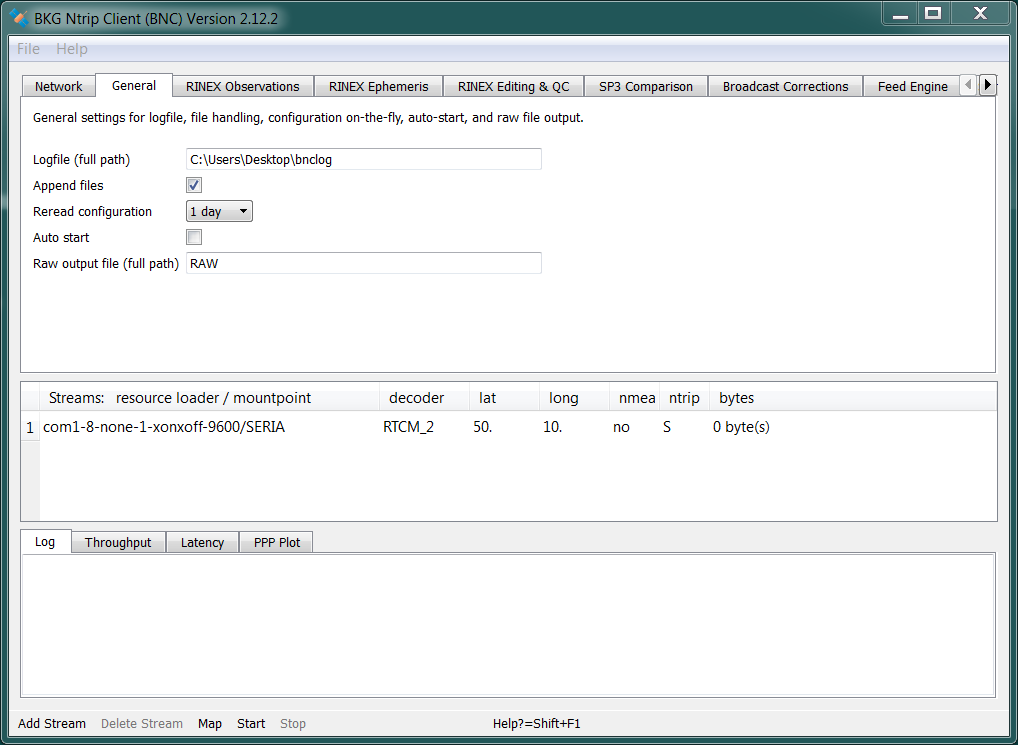The width and height of the screenshot is (1018, 745).
Task: Go to RINEX Editing & QC tab
Action: 514,86
